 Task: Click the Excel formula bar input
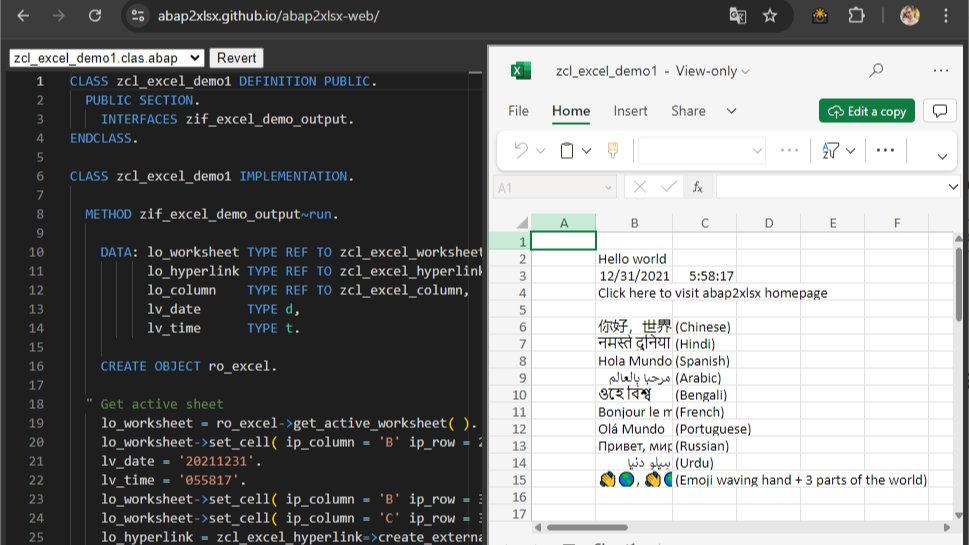[831, 187]
